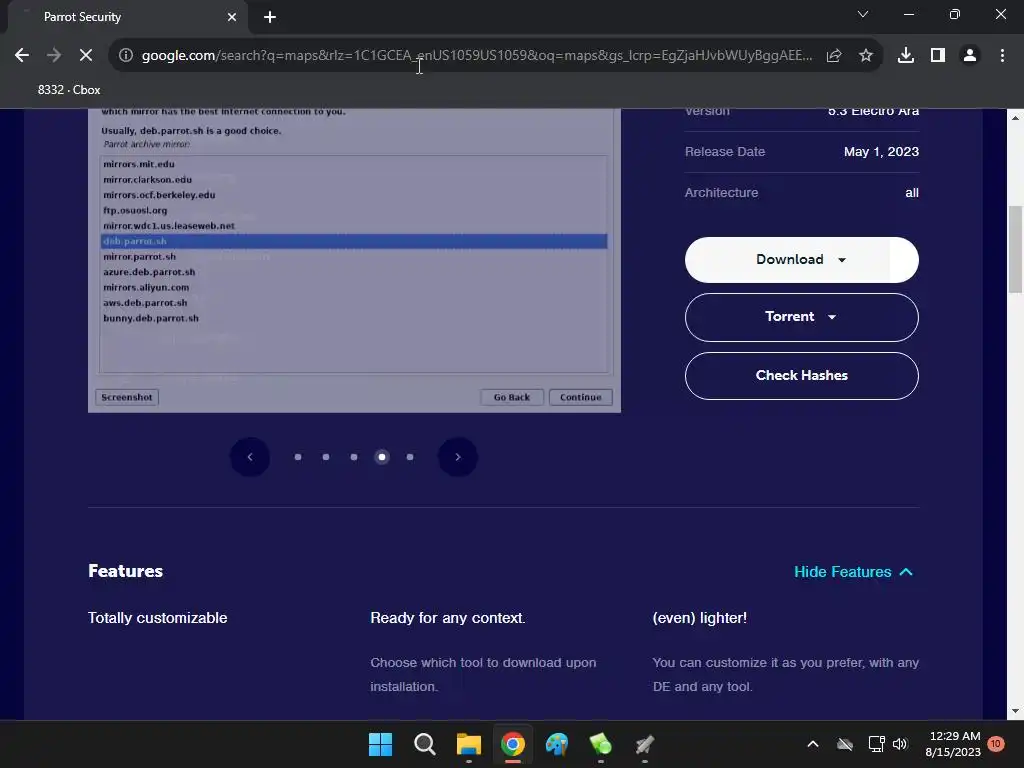
Task: Click the 'Architecture' label
Action: (x=721, y=193)
